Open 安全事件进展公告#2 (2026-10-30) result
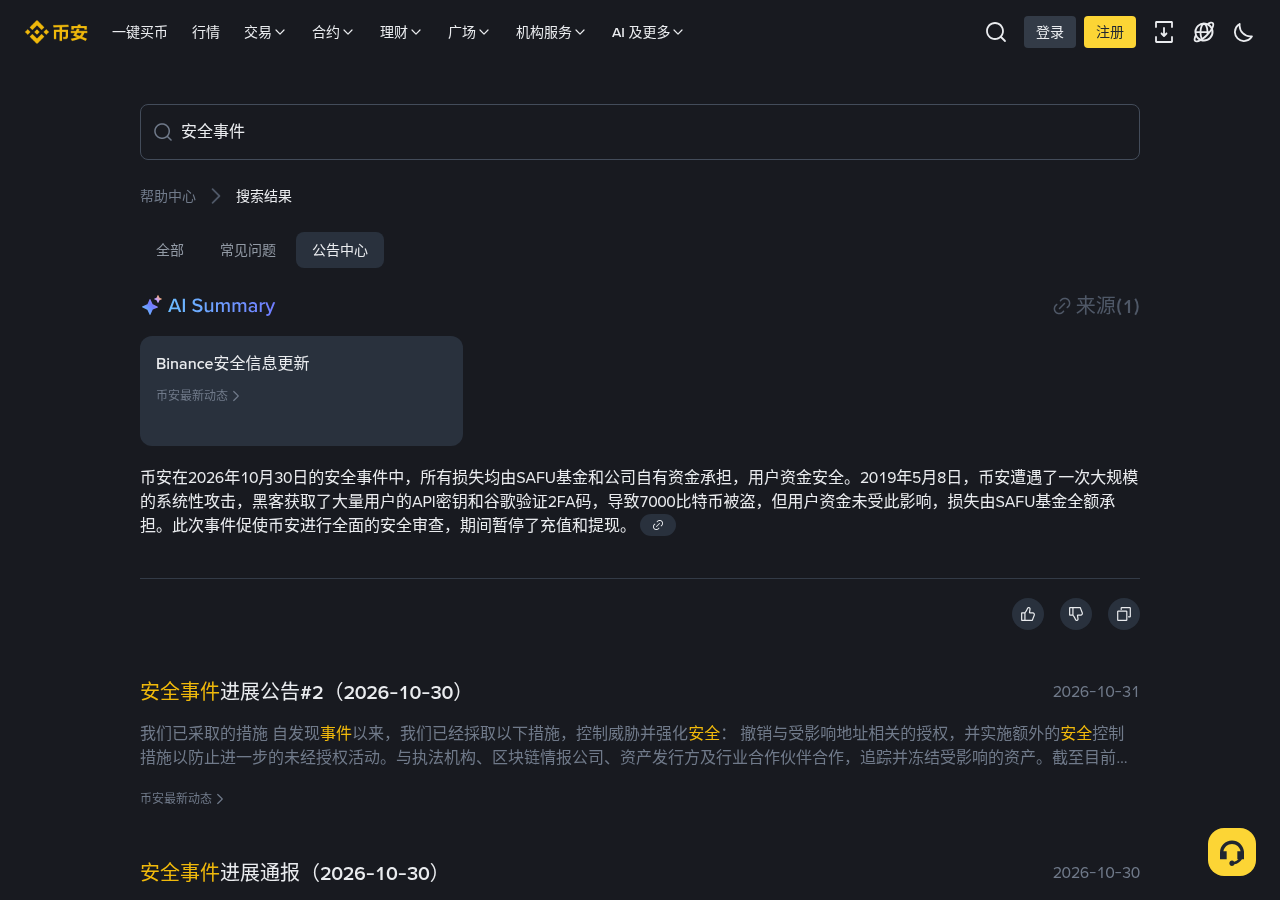 [x=304, y=692]
